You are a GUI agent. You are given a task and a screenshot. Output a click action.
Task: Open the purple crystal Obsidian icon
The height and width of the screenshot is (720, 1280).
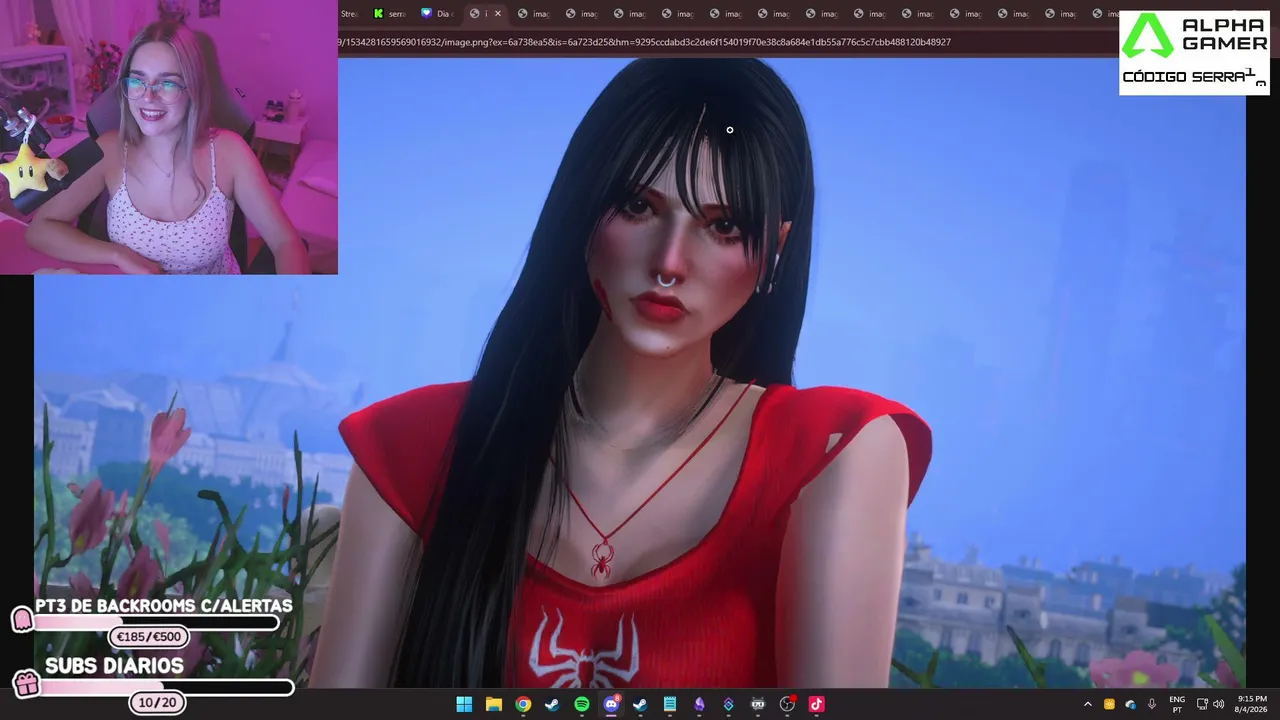click(699, 704)
